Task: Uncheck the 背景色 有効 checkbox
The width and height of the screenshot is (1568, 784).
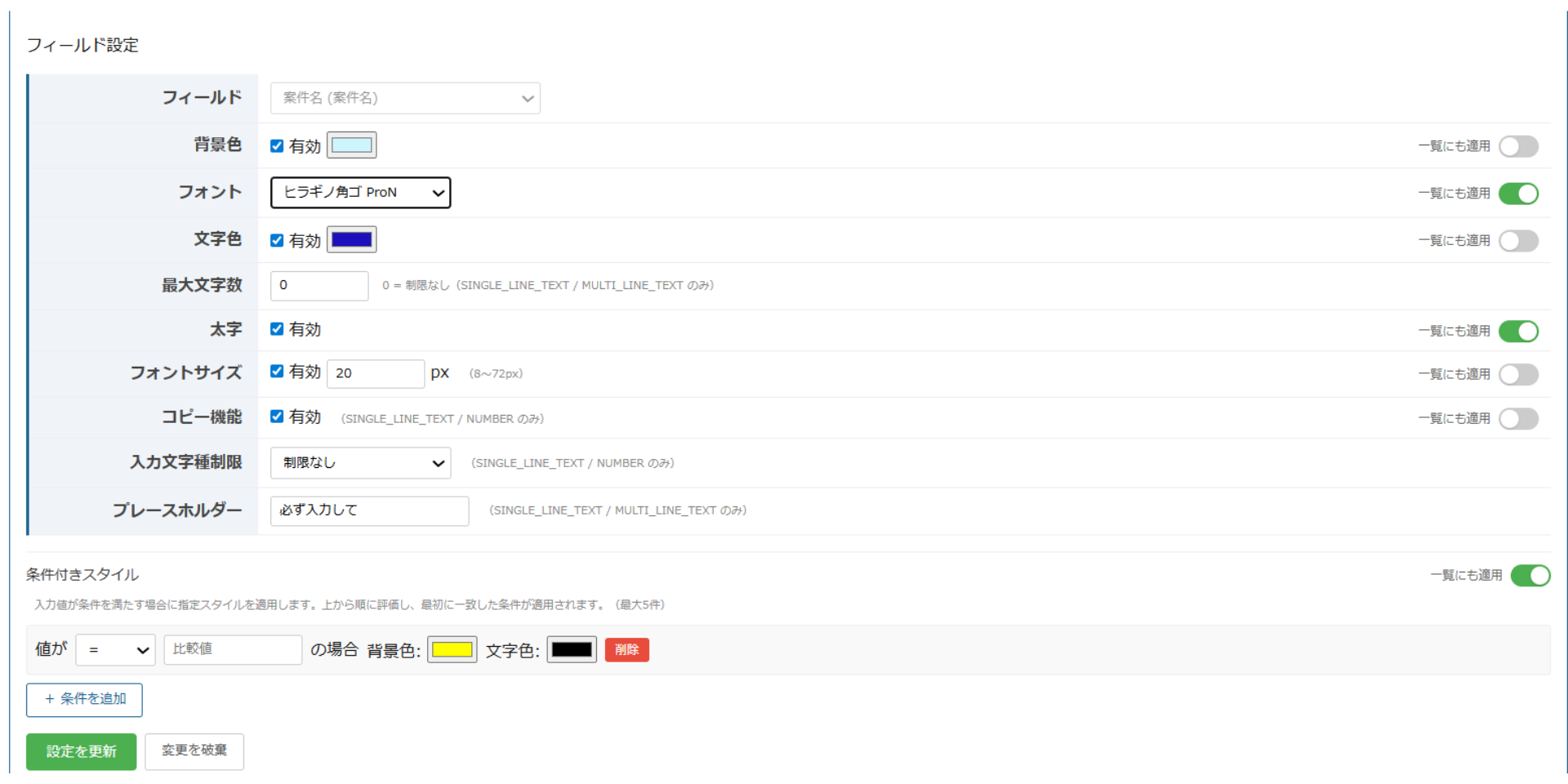Action: click(277, 146)
